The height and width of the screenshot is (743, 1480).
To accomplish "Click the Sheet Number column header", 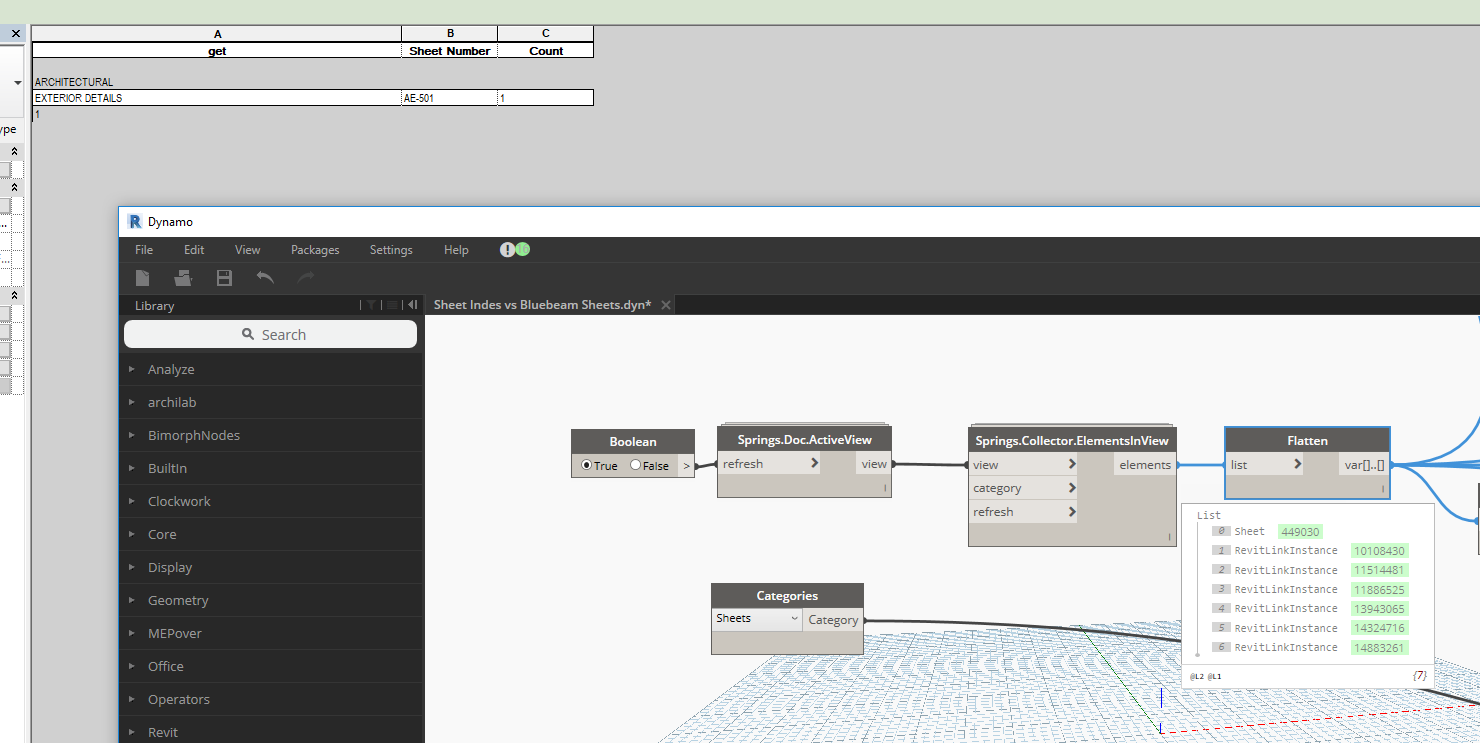I will [449, 51].
